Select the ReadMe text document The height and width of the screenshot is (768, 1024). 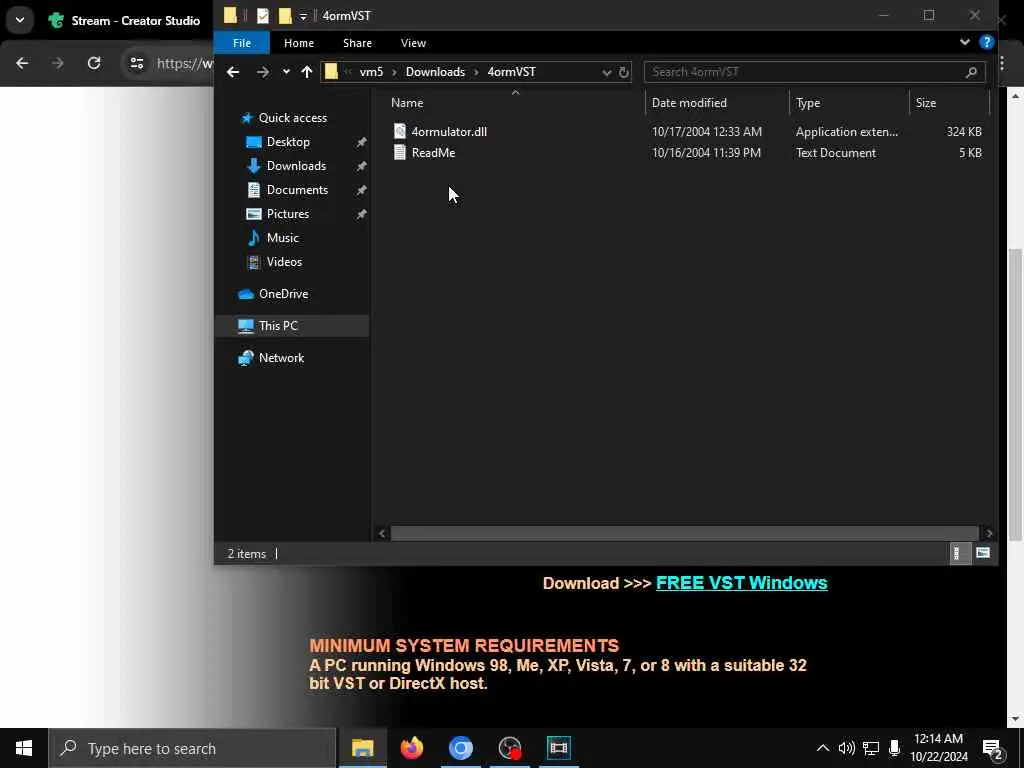pos(433,152)
